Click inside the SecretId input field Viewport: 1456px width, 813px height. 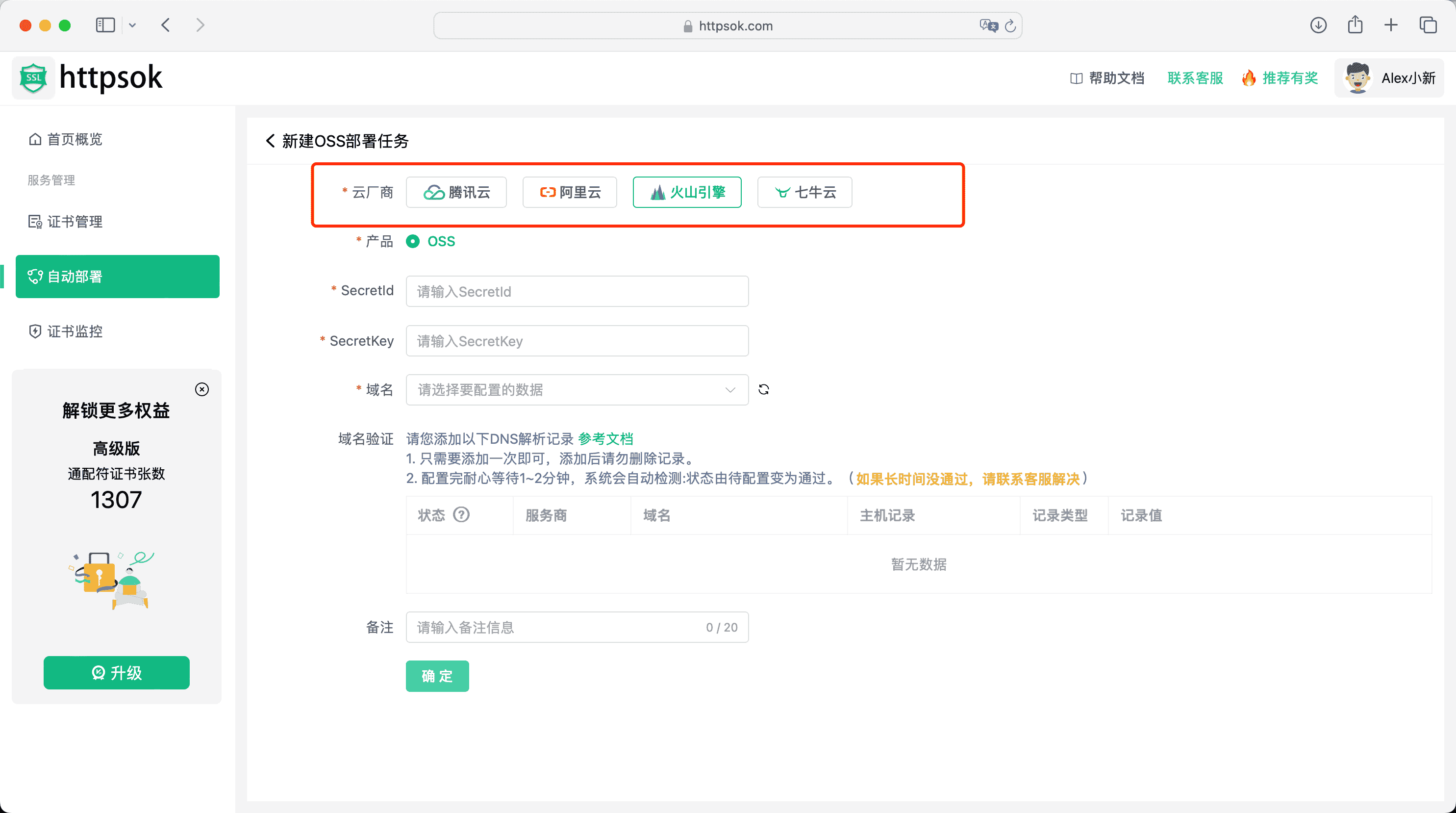pos(577,291)
